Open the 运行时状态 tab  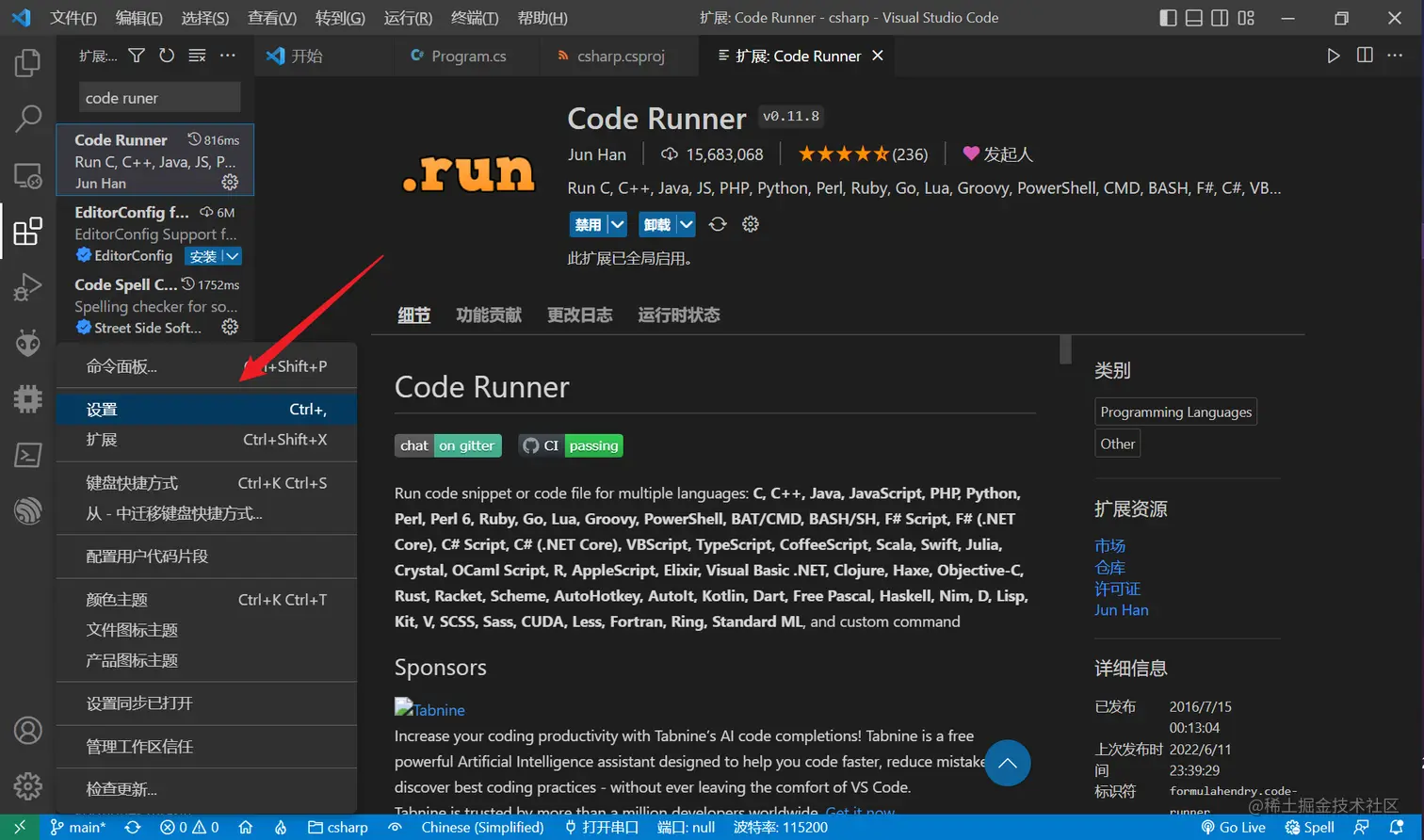pyautogui.click(x=679, y=315)
